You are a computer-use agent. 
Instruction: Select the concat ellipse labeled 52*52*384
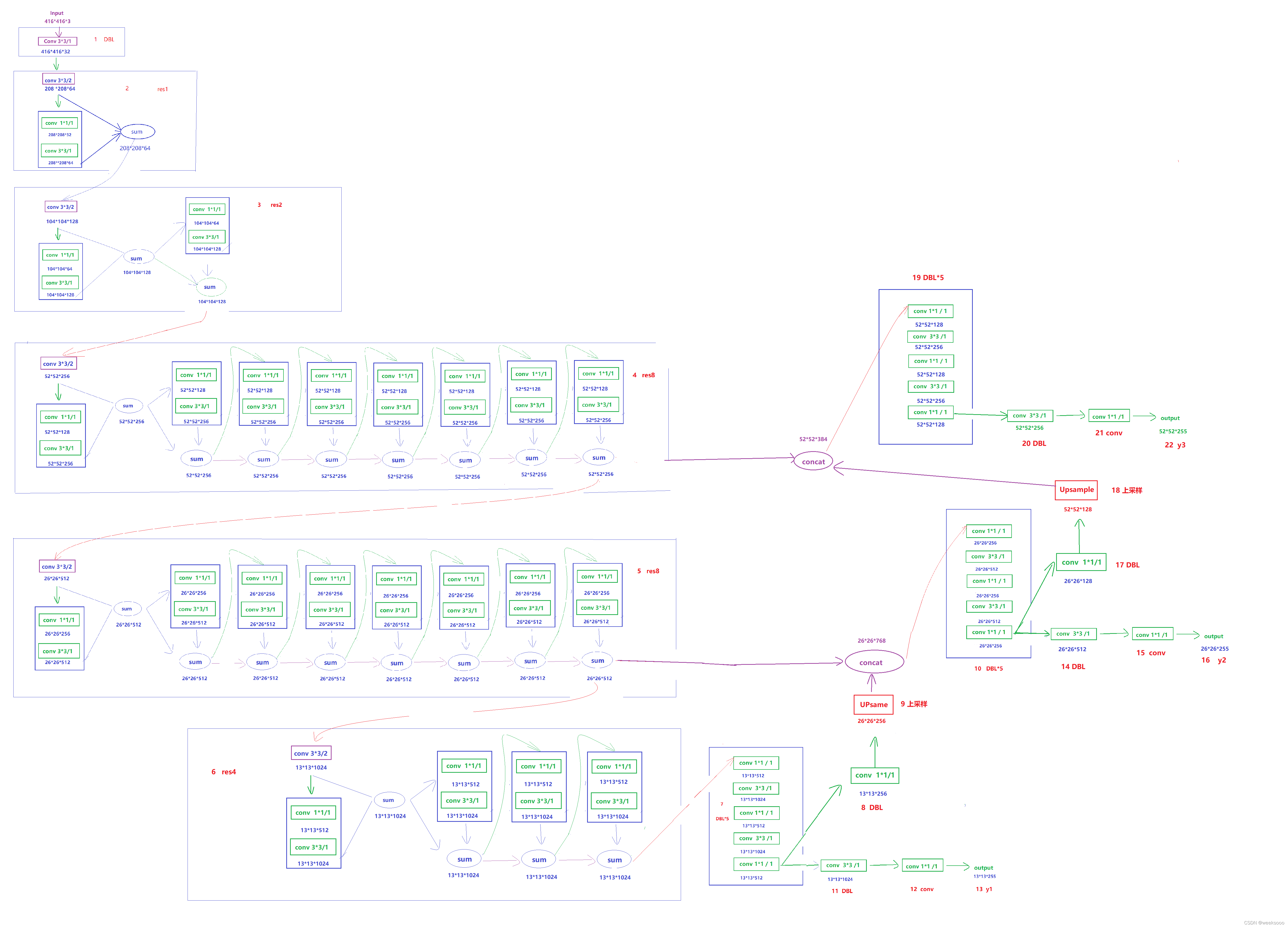(x=813, y=461)
